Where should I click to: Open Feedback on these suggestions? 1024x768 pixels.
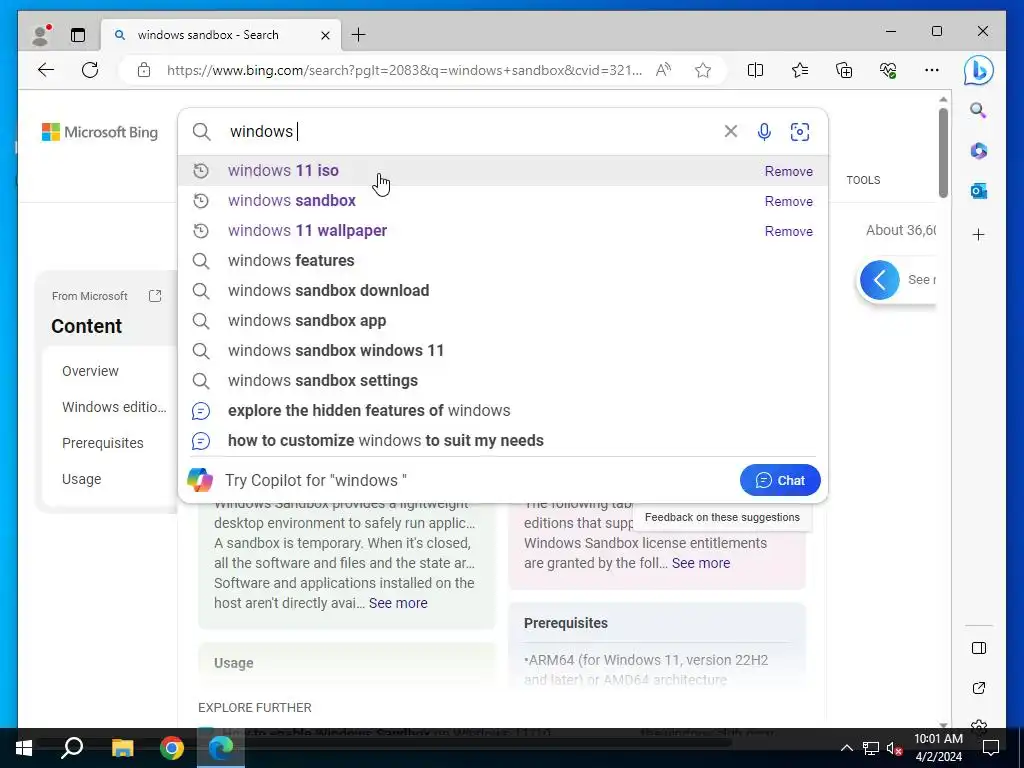pos(722,517)
